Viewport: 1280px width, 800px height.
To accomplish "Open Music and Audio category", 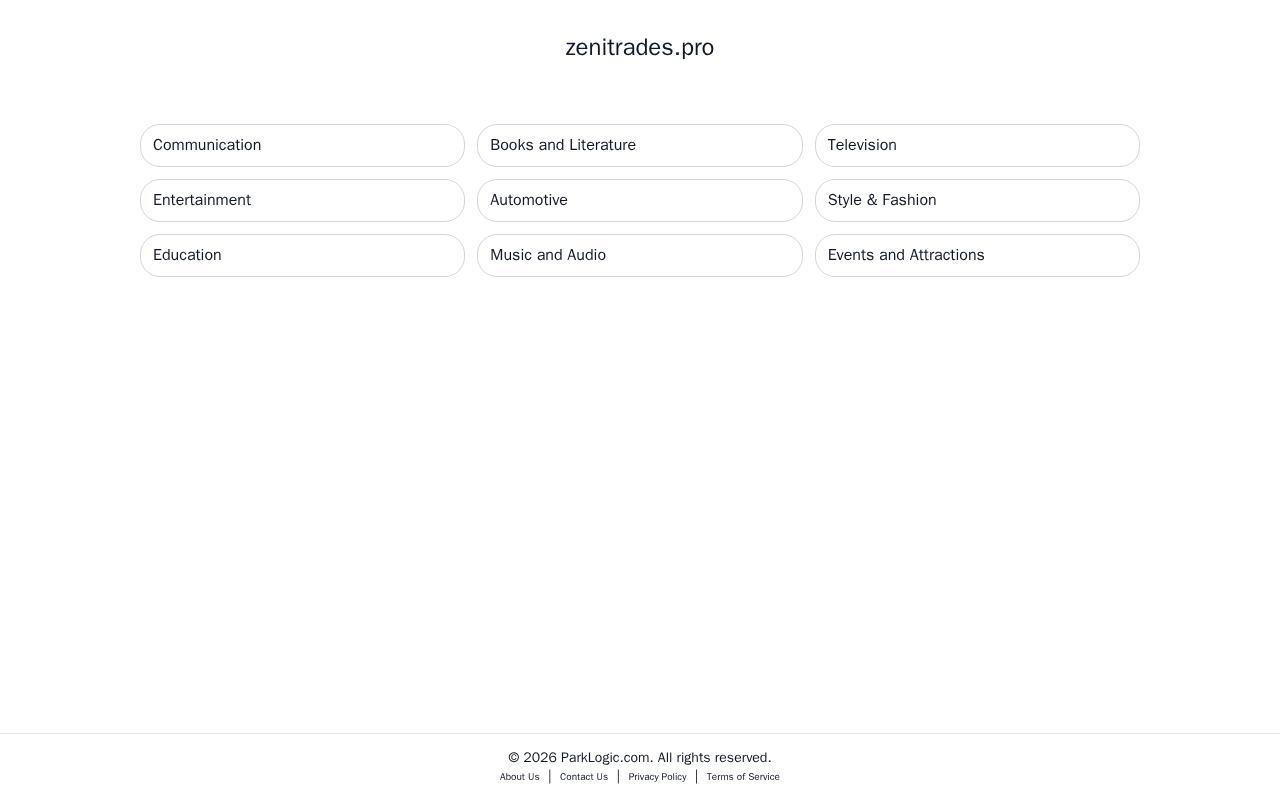I will 640,255.
